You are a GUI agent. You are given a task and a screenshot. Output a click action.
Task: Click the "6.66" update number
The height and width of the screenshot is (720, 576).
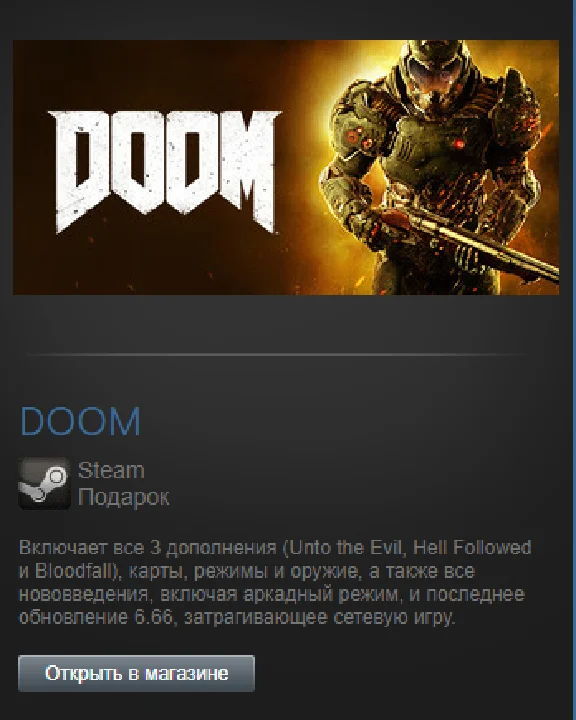coord(153,617)
